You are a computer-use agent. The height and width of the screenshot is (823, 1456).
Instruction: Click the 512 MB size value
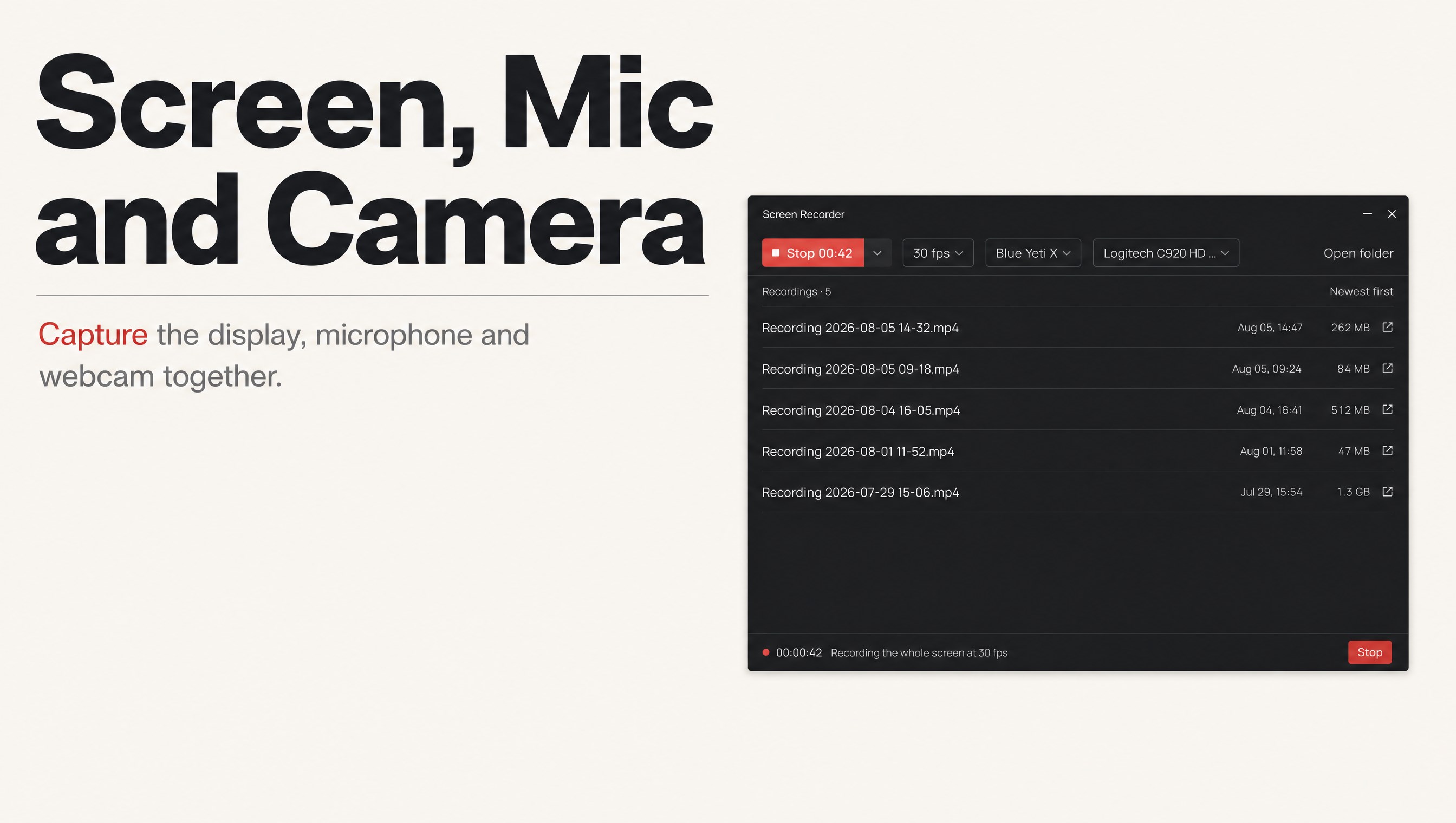coord(1350,410)
